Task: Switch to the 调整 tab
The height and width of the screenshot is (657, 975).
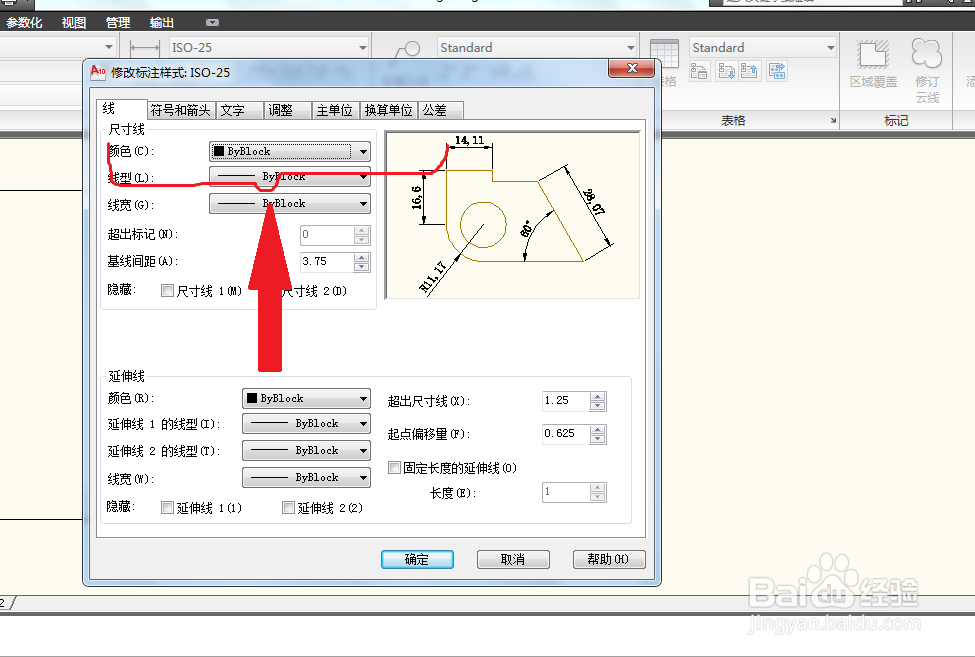Action: (287, 111)
